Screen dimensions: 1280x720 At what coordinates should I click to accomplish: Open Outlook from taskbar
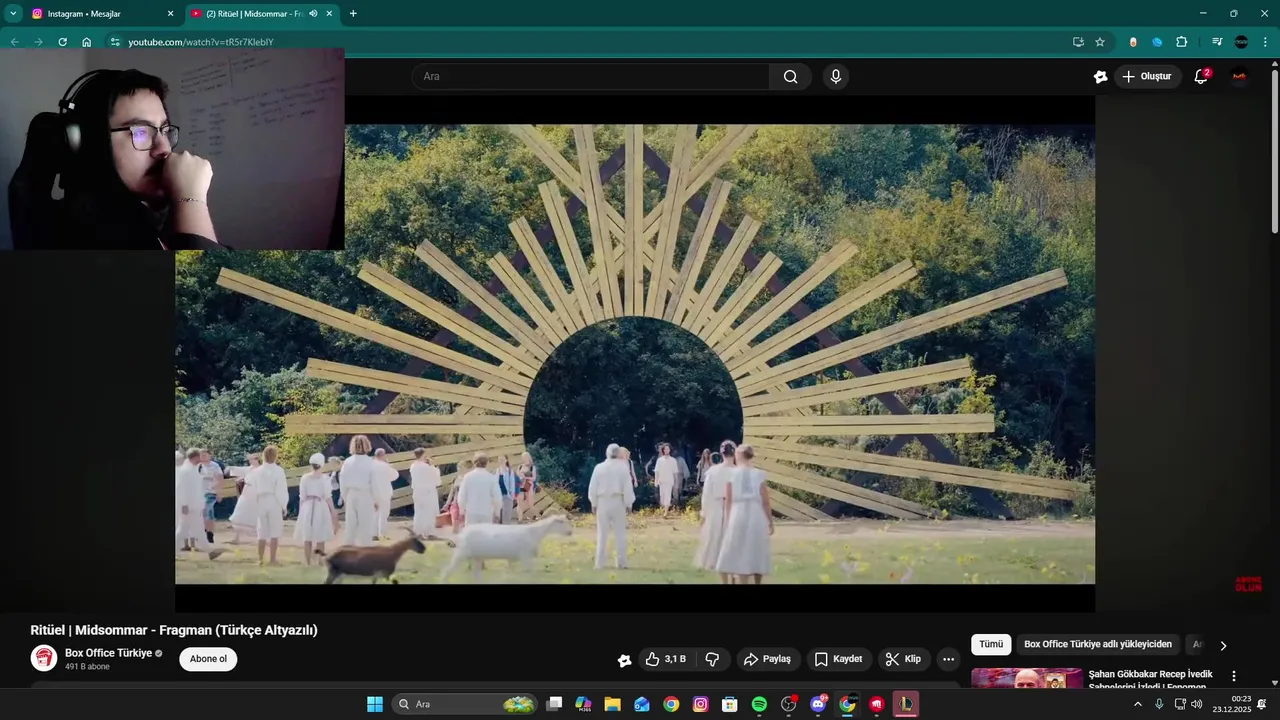coord(642,704)
